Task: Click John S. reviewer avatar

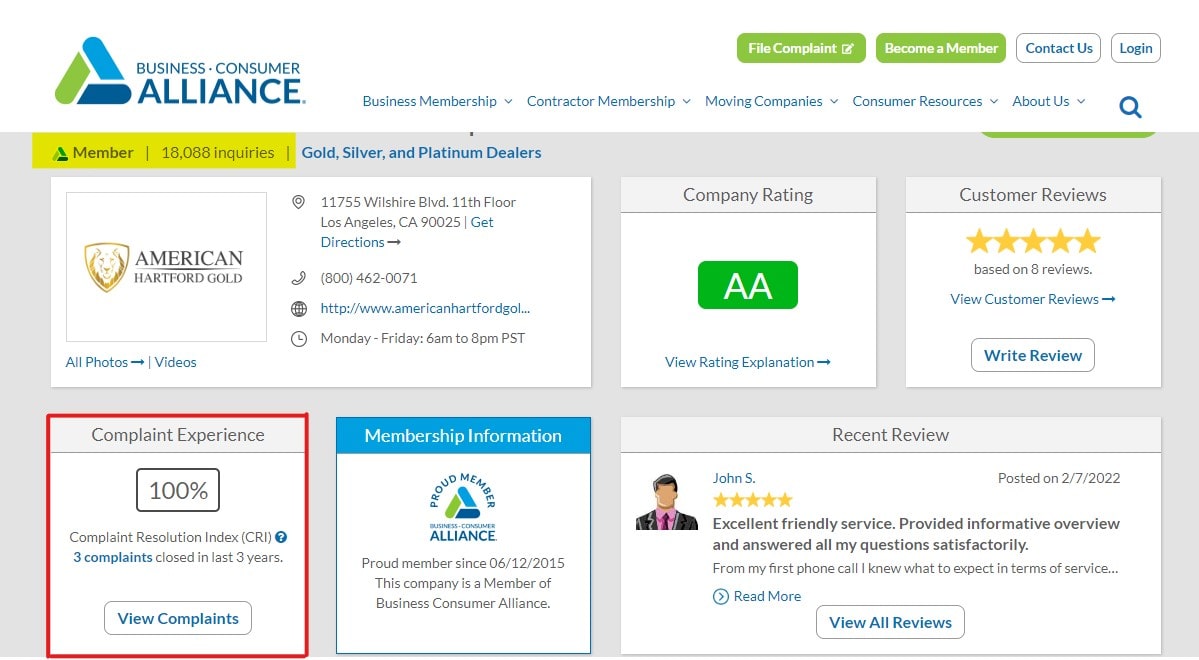Action: (666, 502)
